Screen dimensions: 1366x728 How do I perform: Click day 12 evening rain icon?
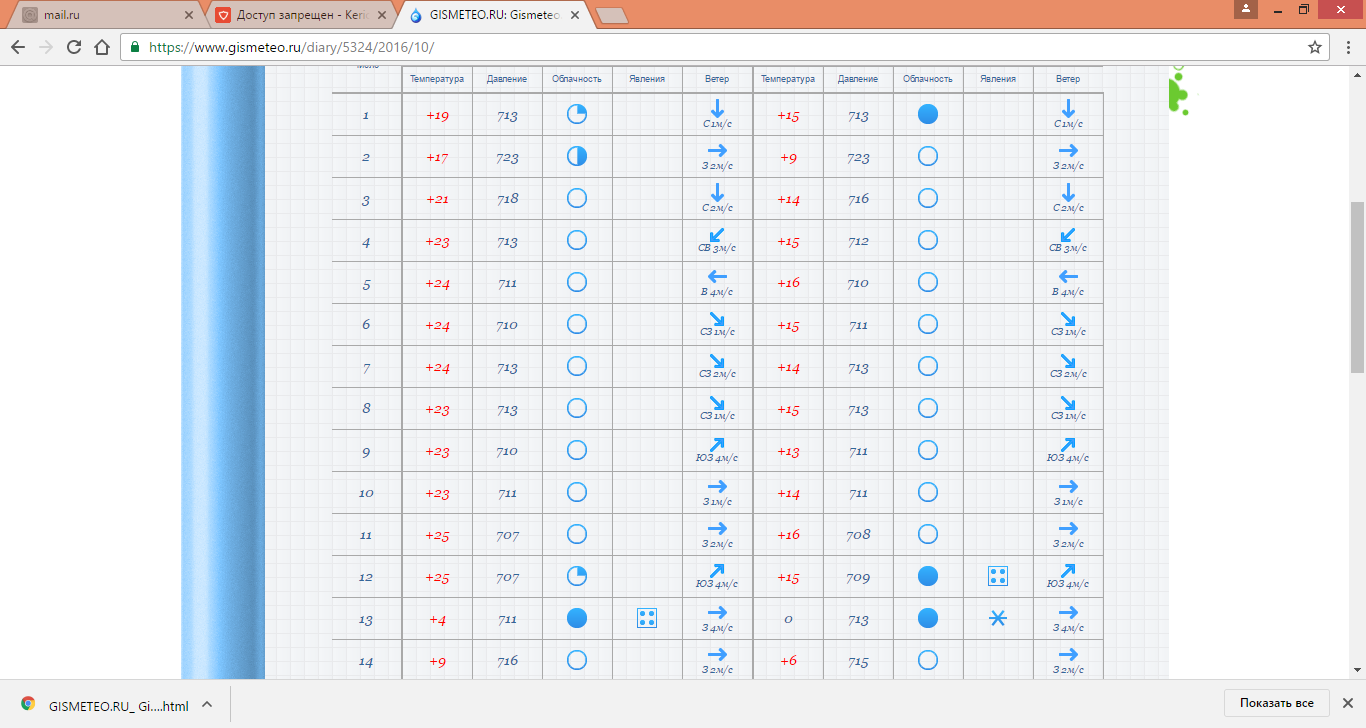(998, 576)
